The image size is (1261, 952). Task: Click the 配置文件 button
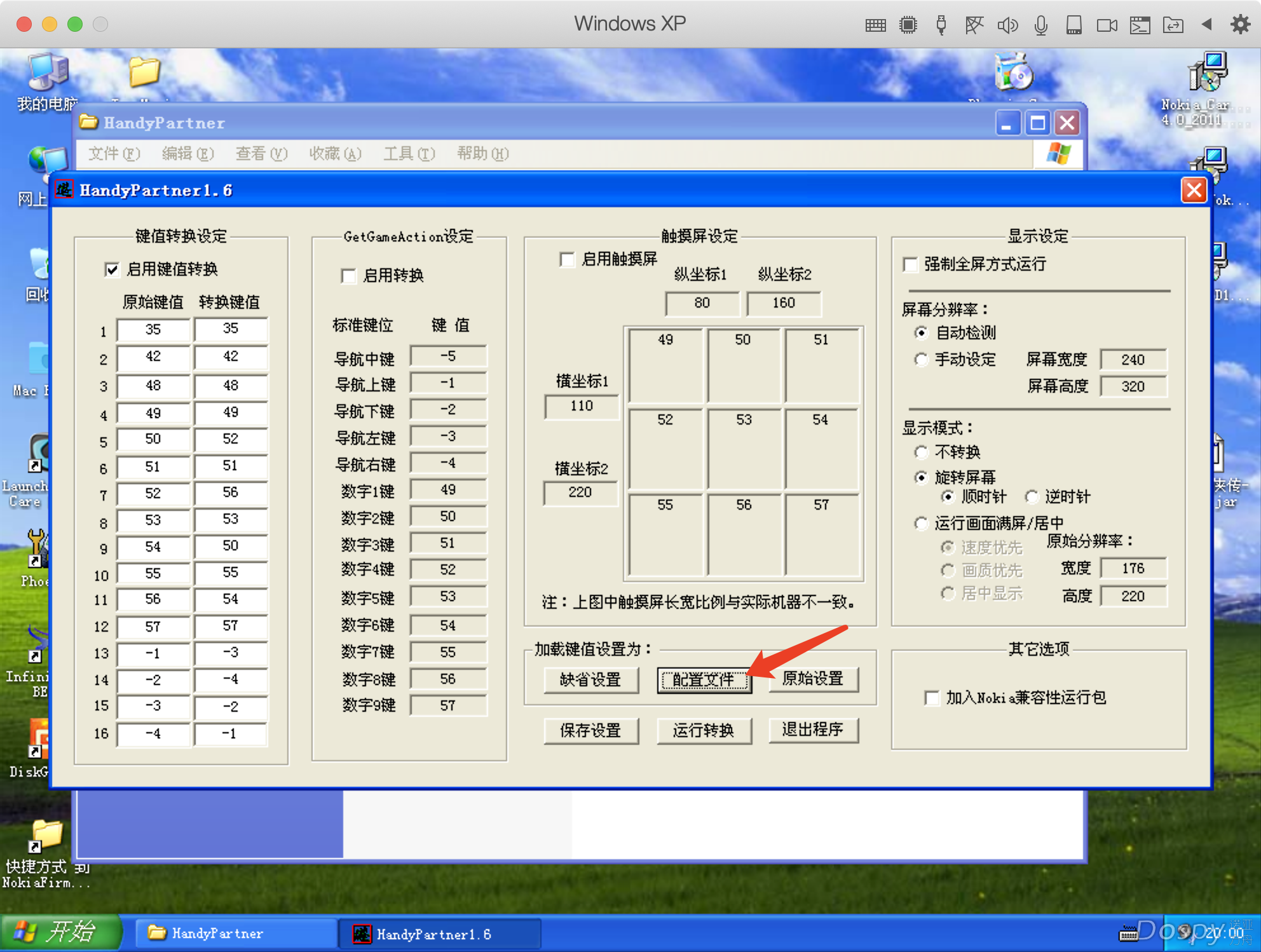[704, 680]
